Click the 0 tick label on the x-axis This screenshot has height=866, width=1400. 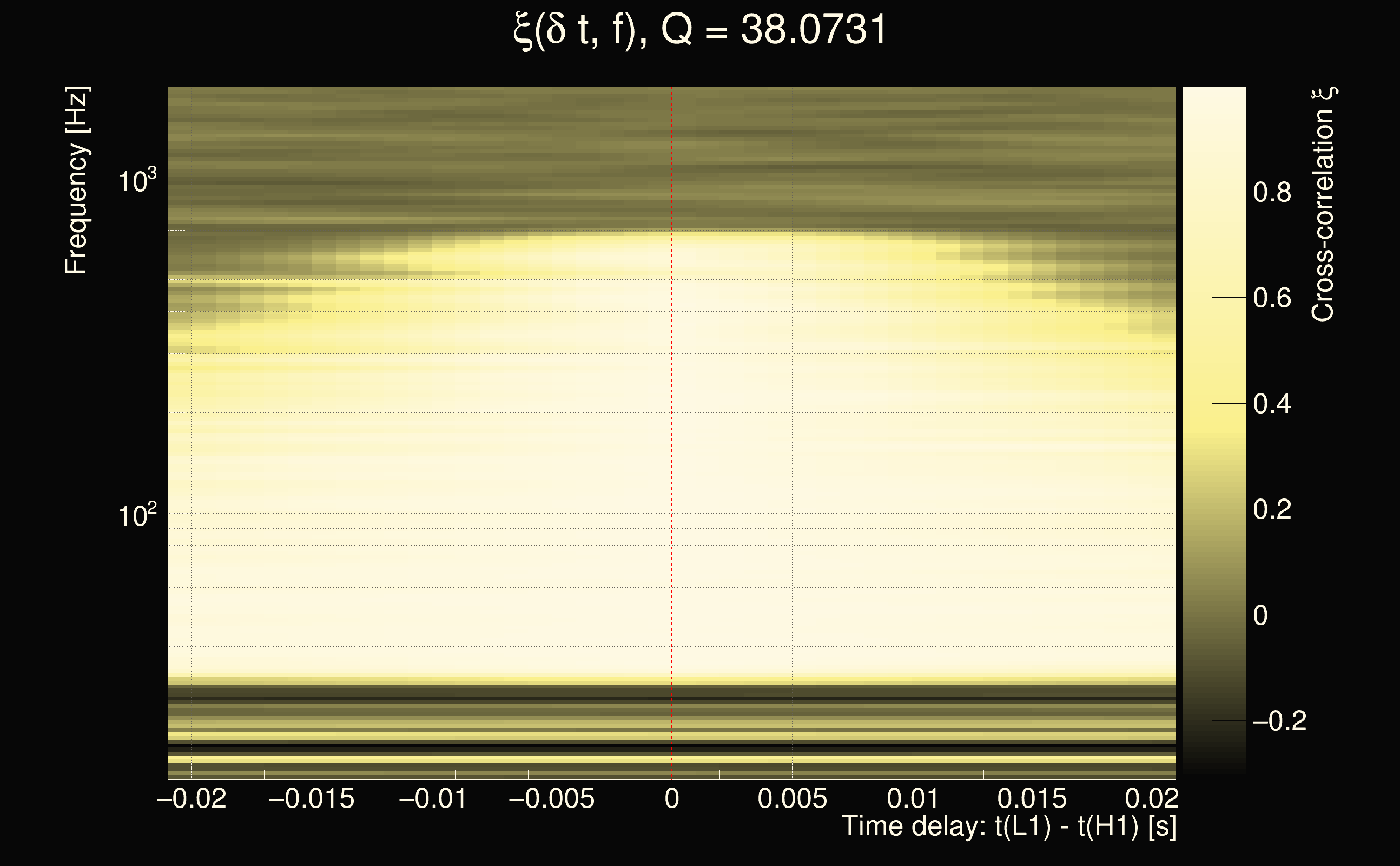pos(672,798)
